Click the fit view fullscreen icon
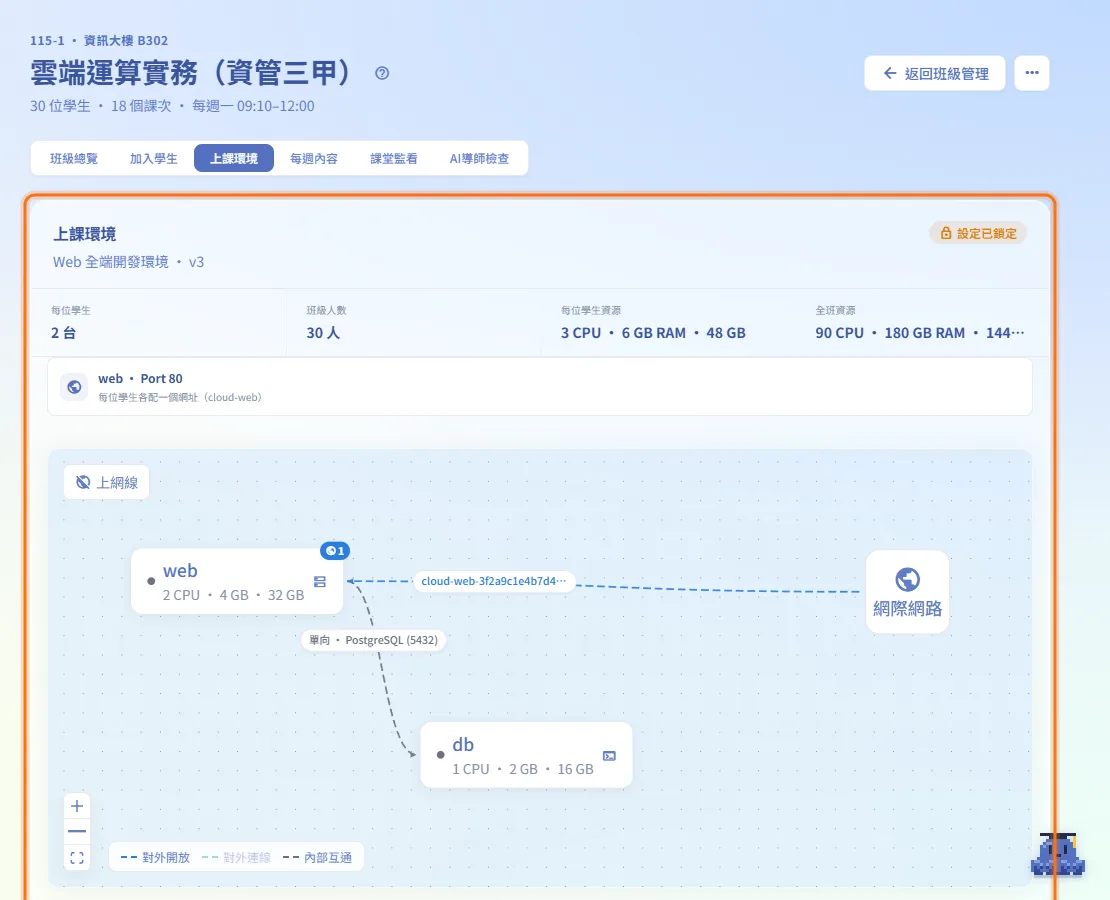 click(77, 858)
